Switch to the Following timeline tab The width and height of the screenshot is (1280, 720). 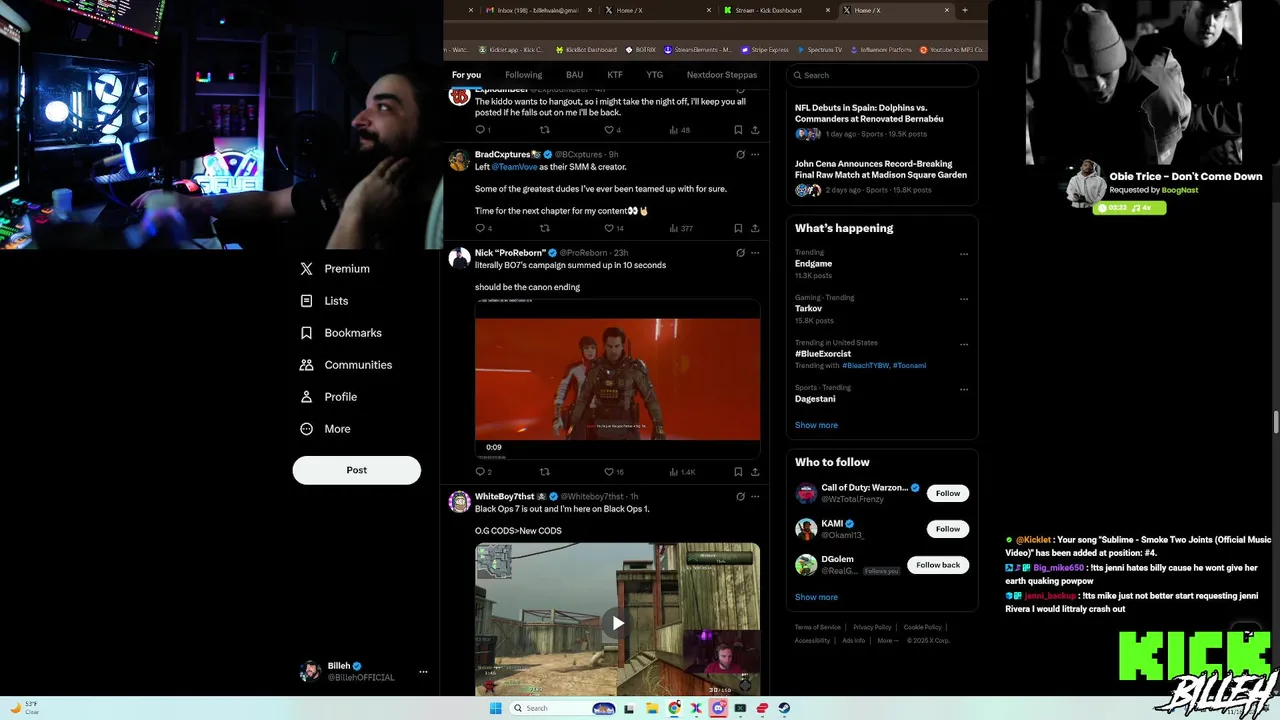click(523, 75)
